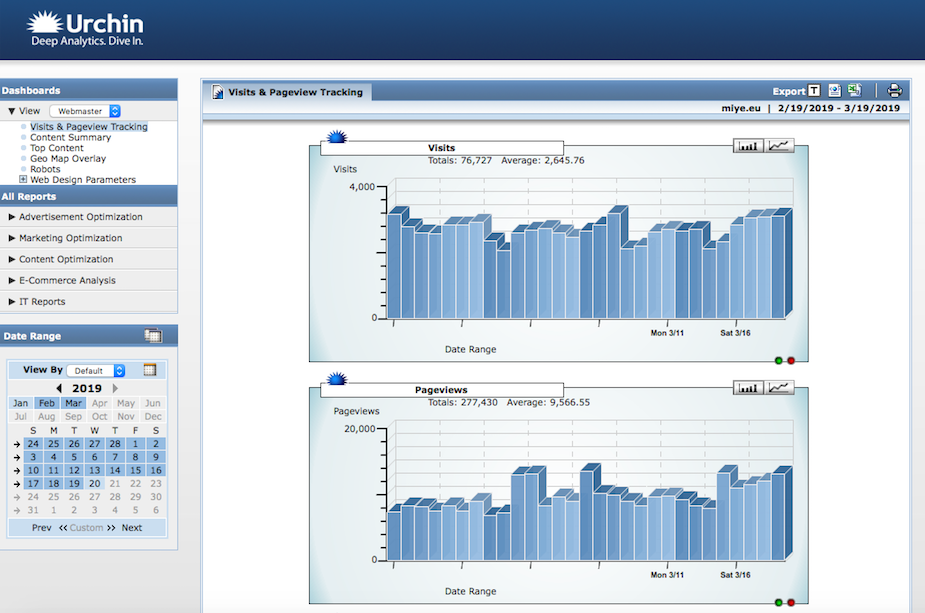
Task: Print the Visits & Pageview Tracking report
Action: pos(894,91)
